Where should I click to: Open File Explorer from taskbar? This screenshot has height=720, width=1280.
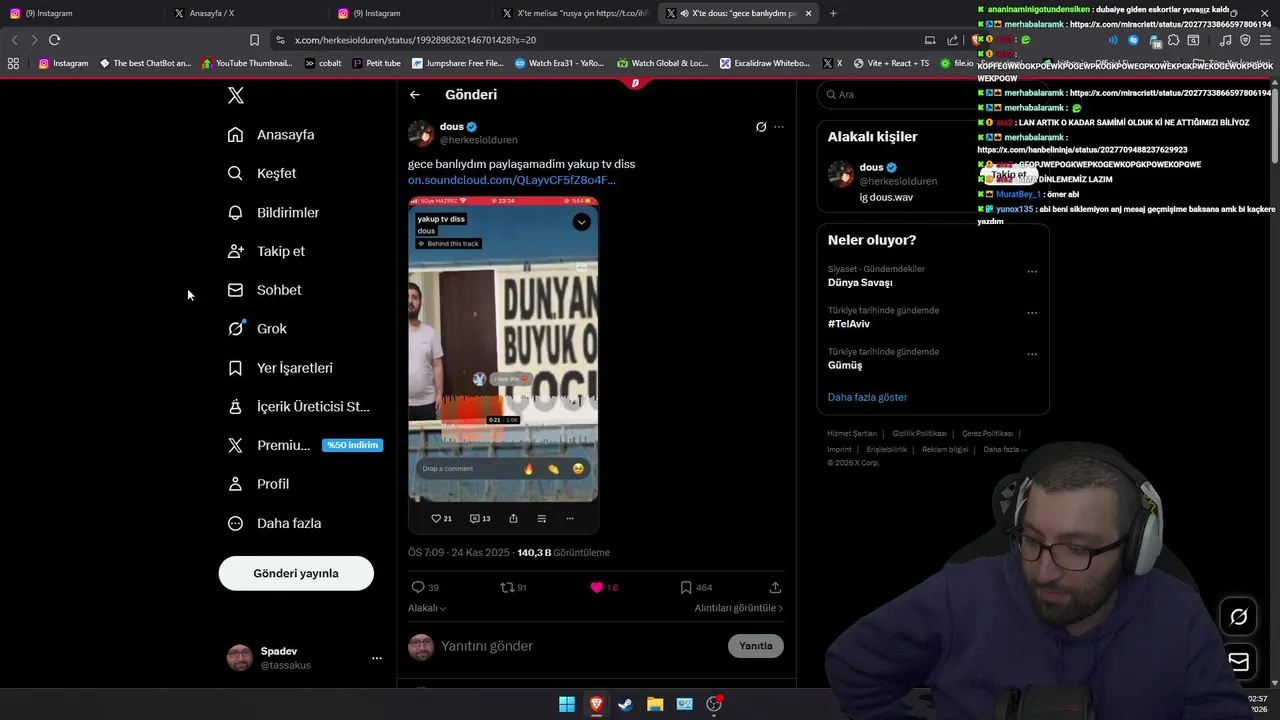(655, 704)
